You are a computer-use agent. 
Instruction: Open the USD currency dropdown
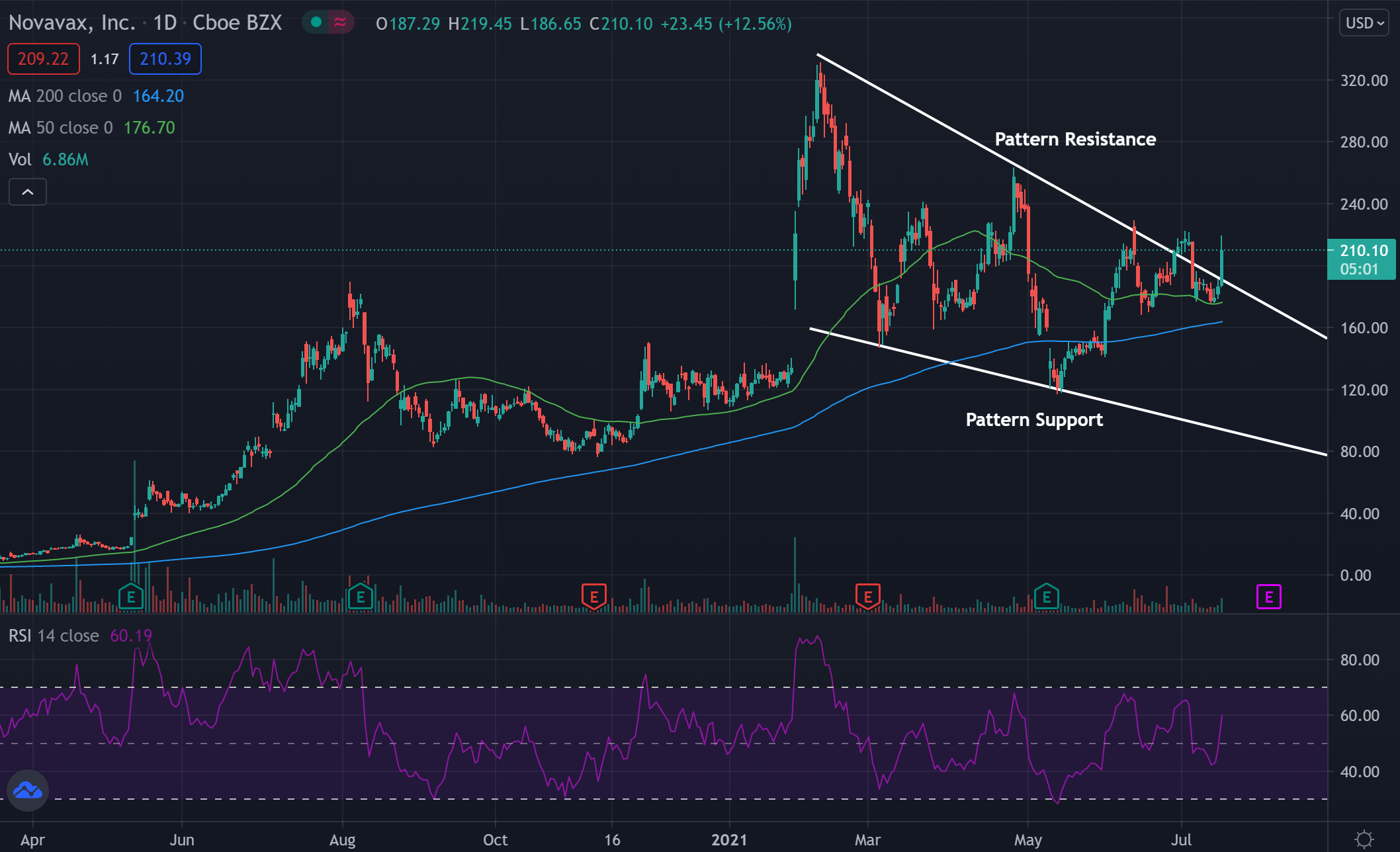tap(1364, 23)
